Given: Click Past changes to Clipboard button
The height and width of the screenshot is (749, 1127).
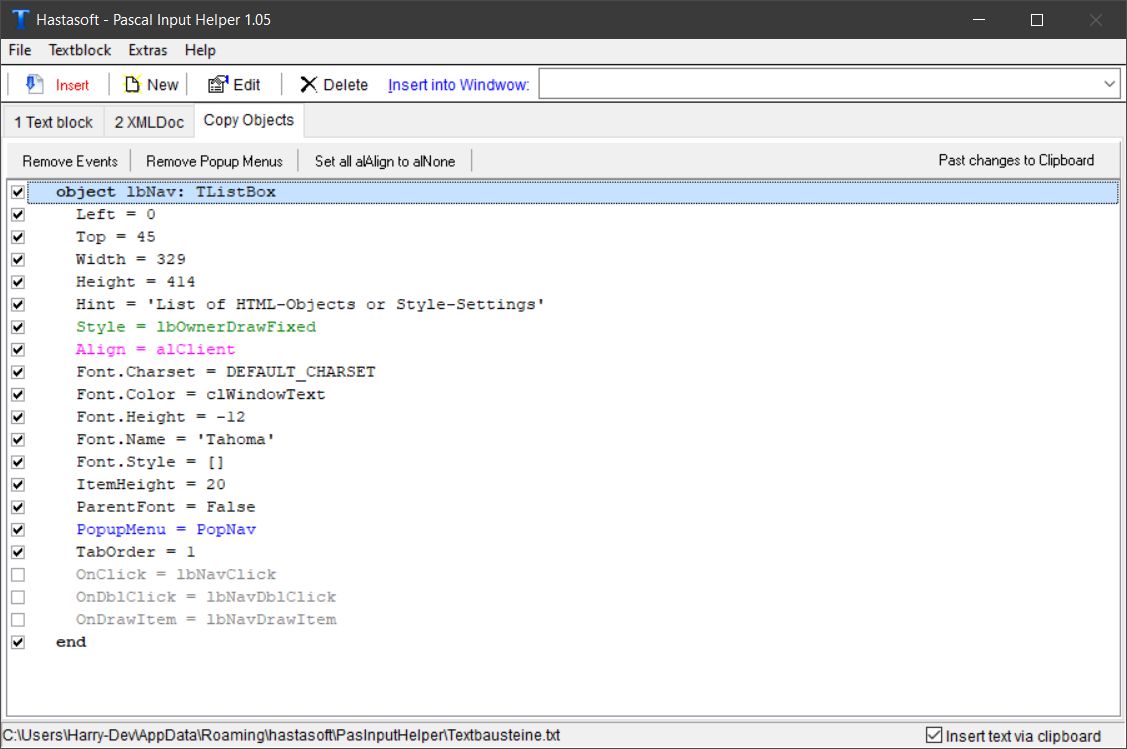Looking at the screenshot, I should (1016, 160).
